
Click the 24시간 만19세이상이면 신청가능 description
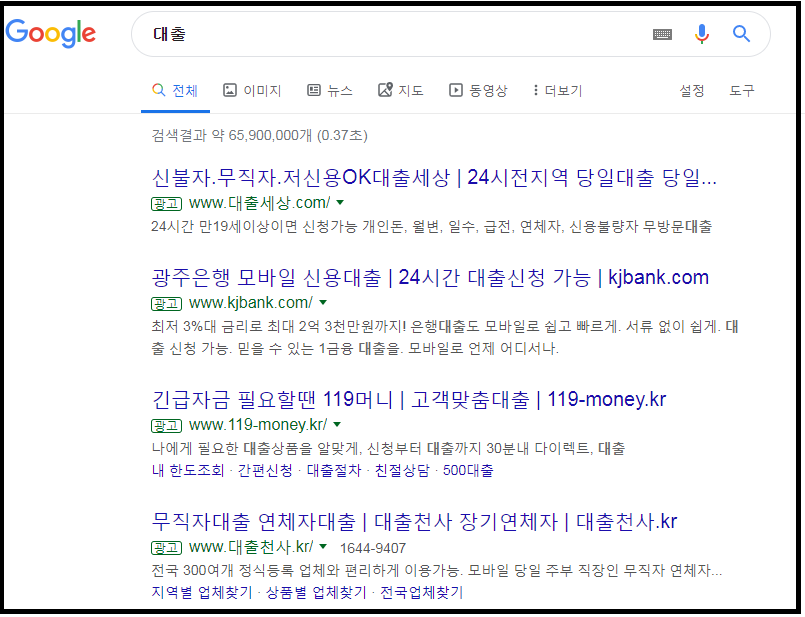click(432, 226)
